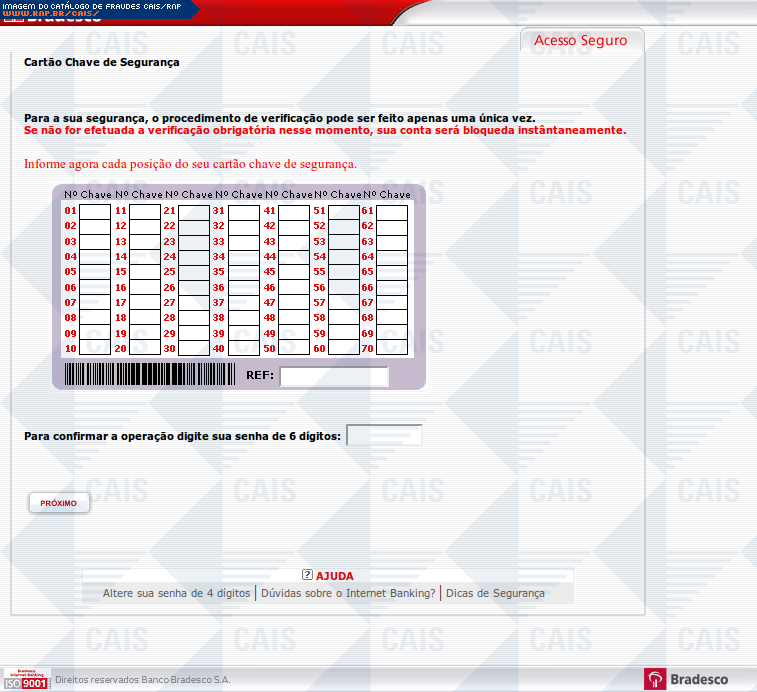
Task: Open 'Dúvidas sobre o Internet Banking?' link
Action: (348, 593)
